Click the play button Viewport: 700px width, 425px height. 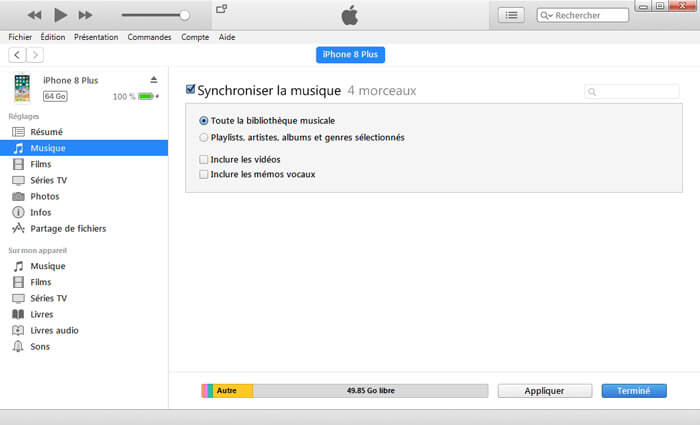(x=60, y=15)
